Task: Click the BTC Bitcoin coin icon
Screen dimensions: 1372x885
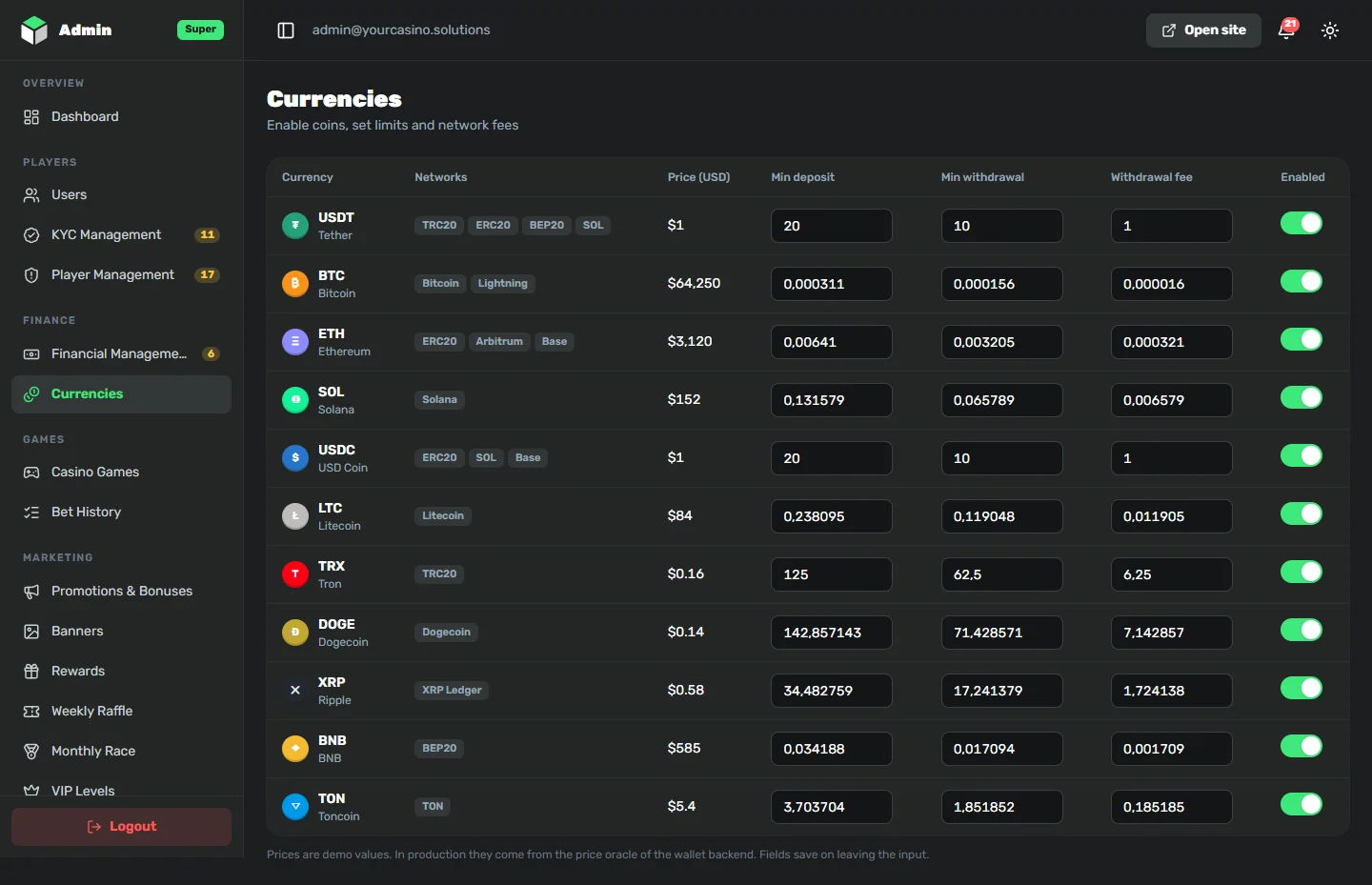Action: (295, 284)
